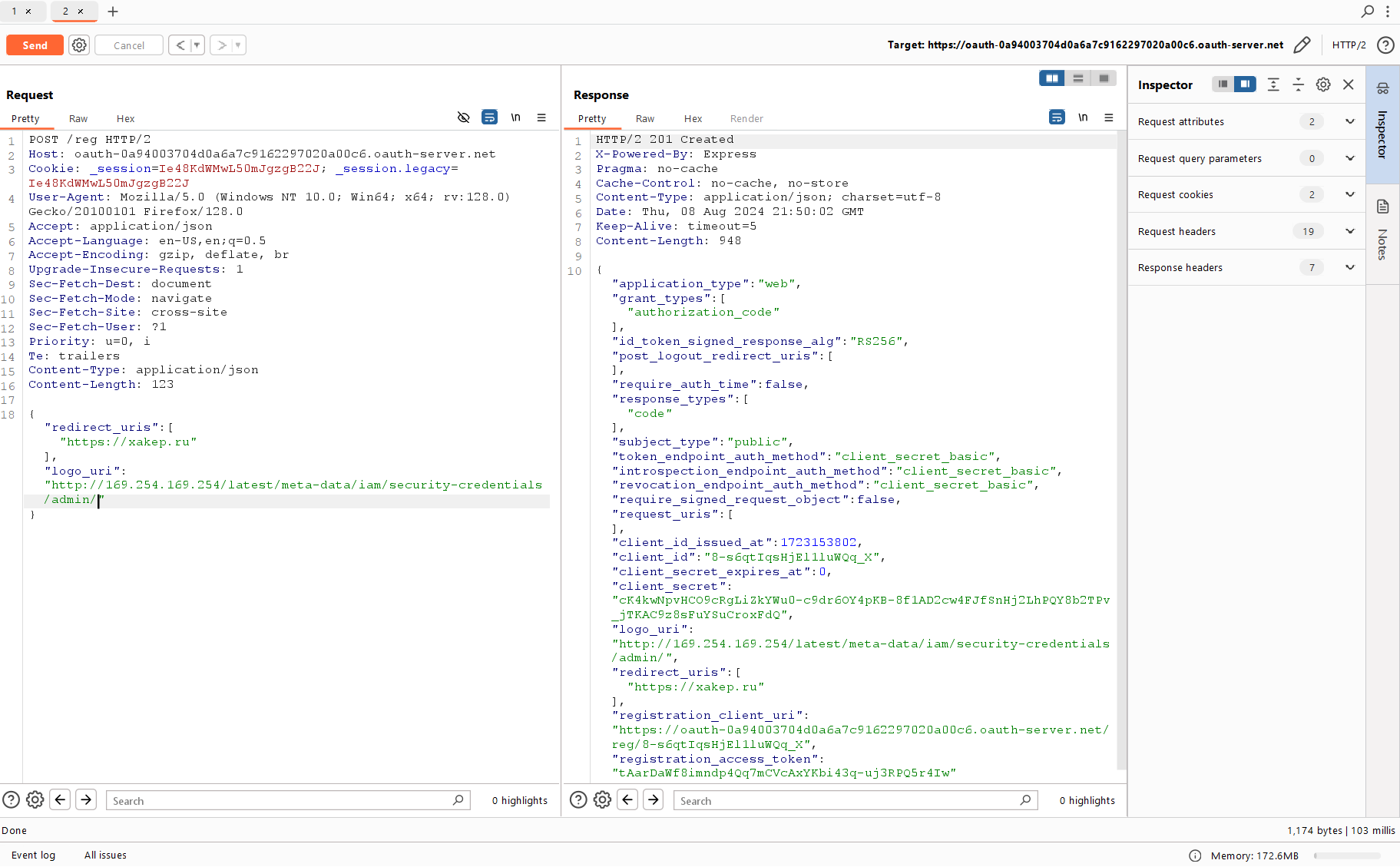Viewport: 1400px width, 867px height.
Task: Close the Inspector panel
Action: pos(1349,84)
